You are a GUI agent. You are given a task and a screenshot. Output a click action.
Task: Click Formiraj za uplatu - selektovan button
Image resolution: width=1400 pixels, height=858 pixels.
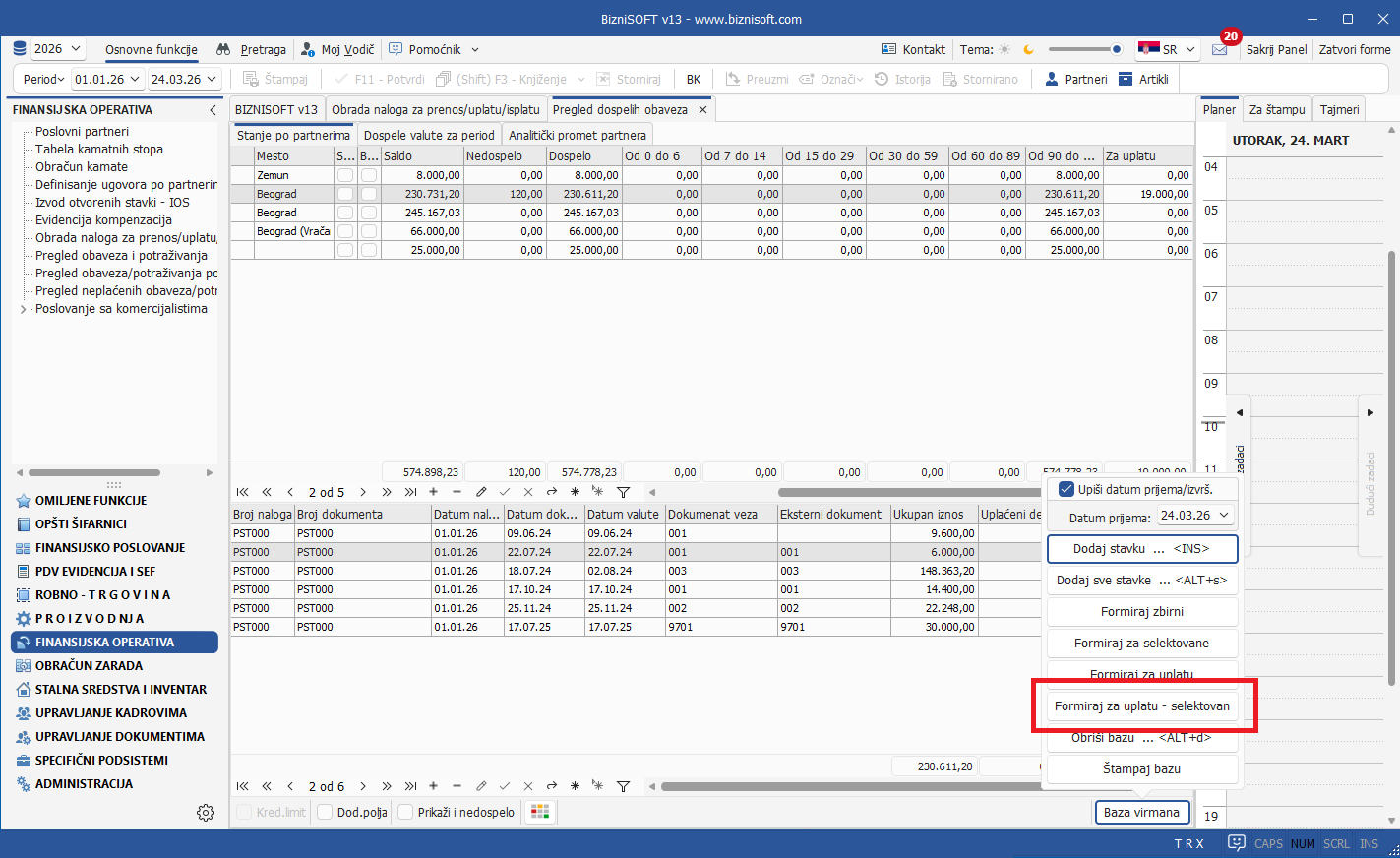1141,705
